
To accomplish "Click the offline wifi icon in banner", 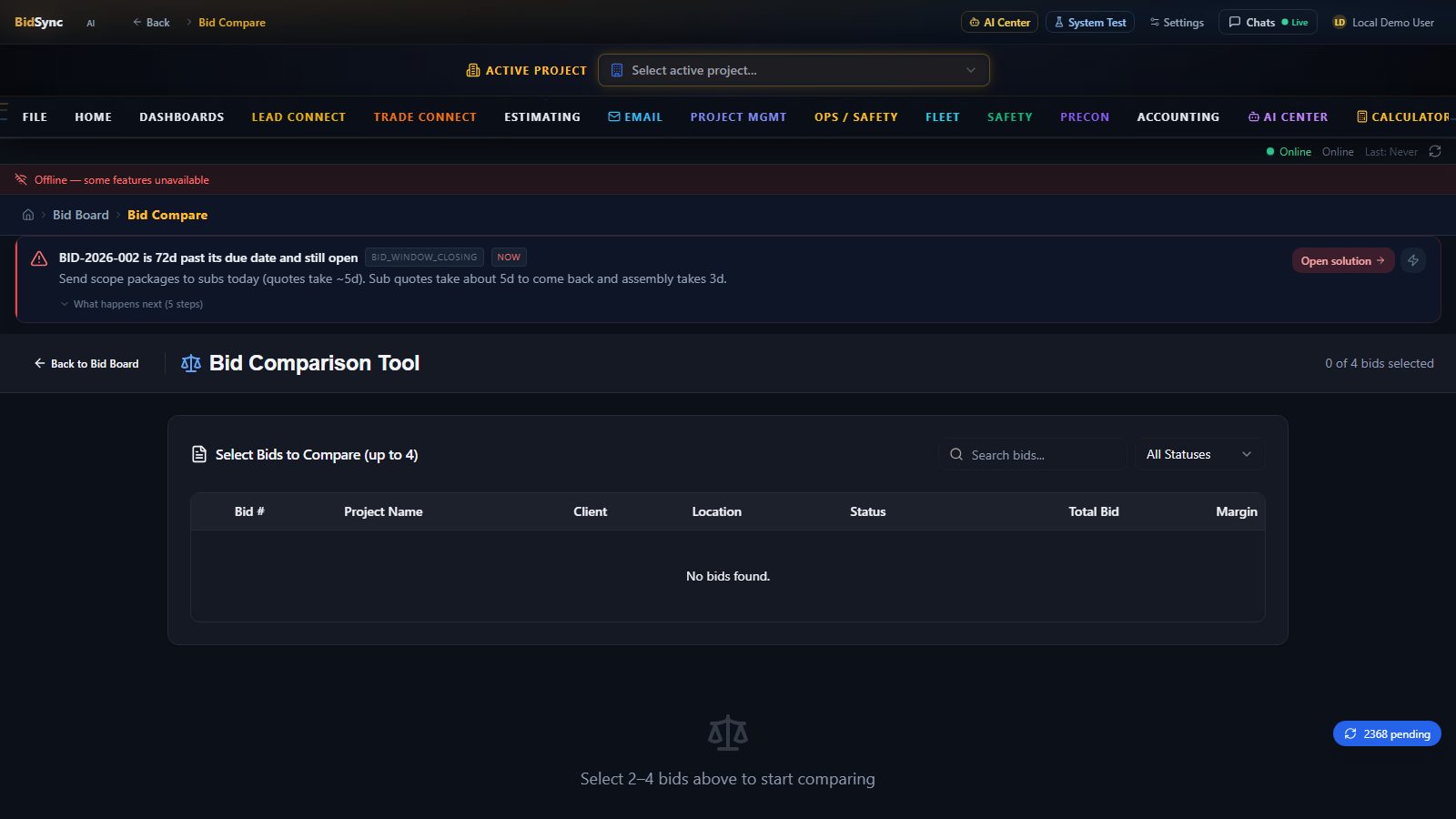I will coord(21,179).
